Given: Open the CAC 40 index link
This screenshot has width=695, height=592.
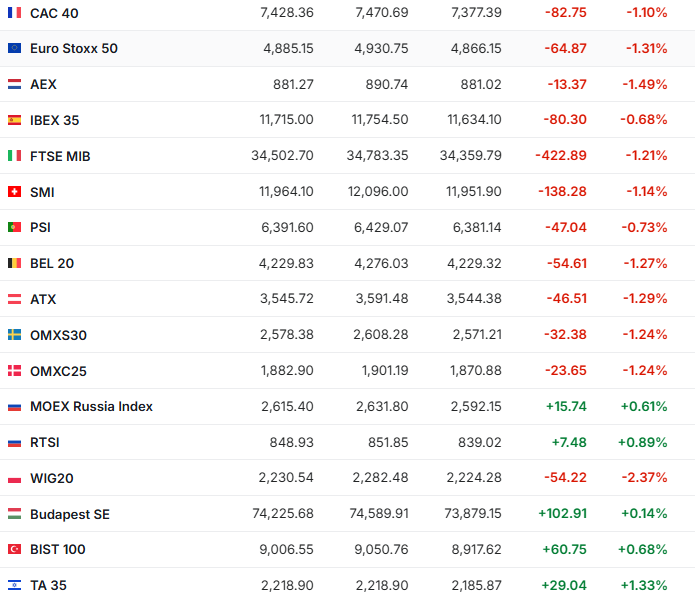Looking at the screenshot, I should 54,13.
